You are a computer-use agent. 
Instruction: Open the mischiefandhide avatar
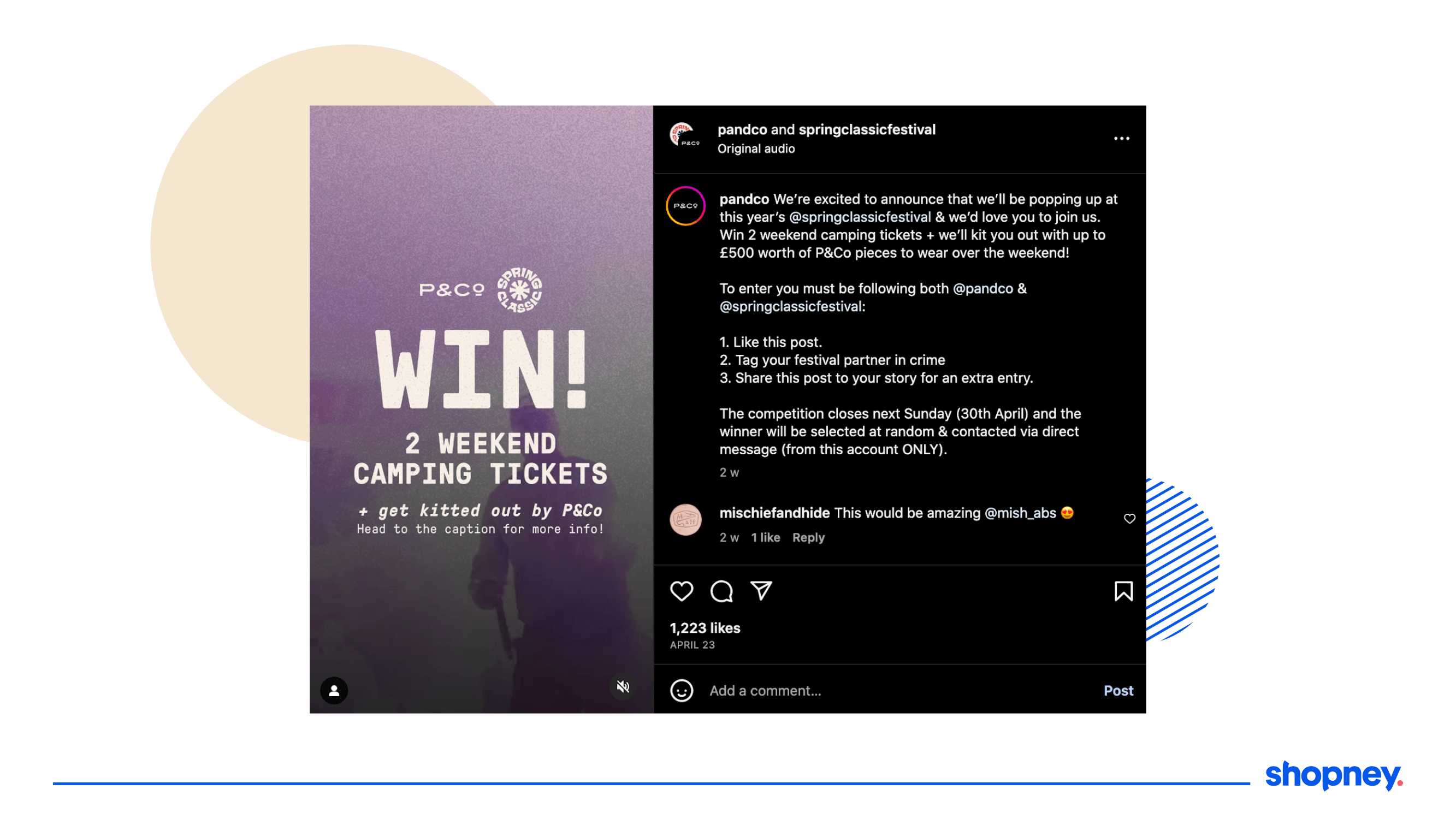pyautogui.click(x=685, y=520)
